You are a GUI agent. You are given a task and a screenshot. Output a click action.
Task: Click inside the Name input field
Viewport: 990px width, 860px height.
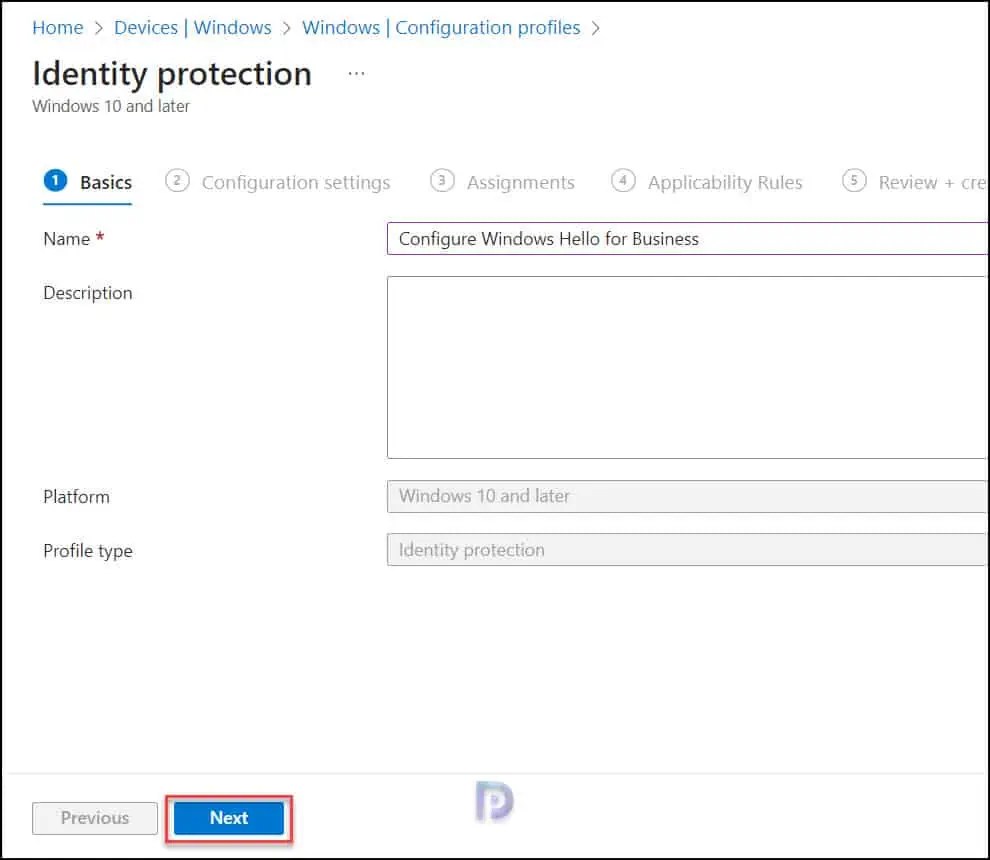(686, 238)
